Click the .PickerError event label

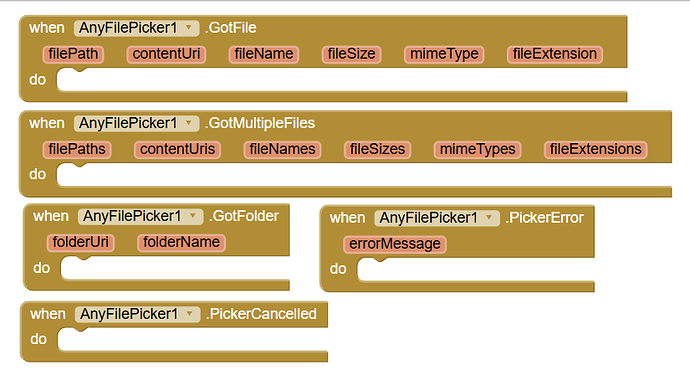544,217
